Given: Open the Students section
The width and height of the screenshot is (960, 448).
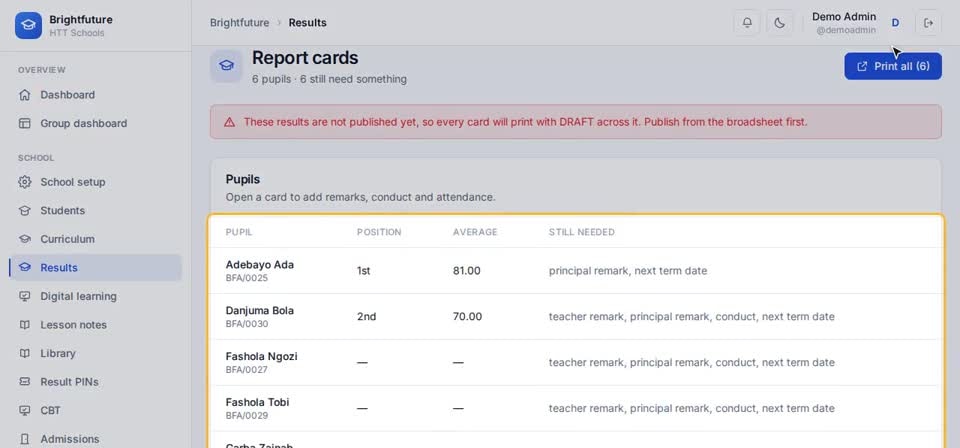Looking at the screenshot, I should [x=96, y=211].
